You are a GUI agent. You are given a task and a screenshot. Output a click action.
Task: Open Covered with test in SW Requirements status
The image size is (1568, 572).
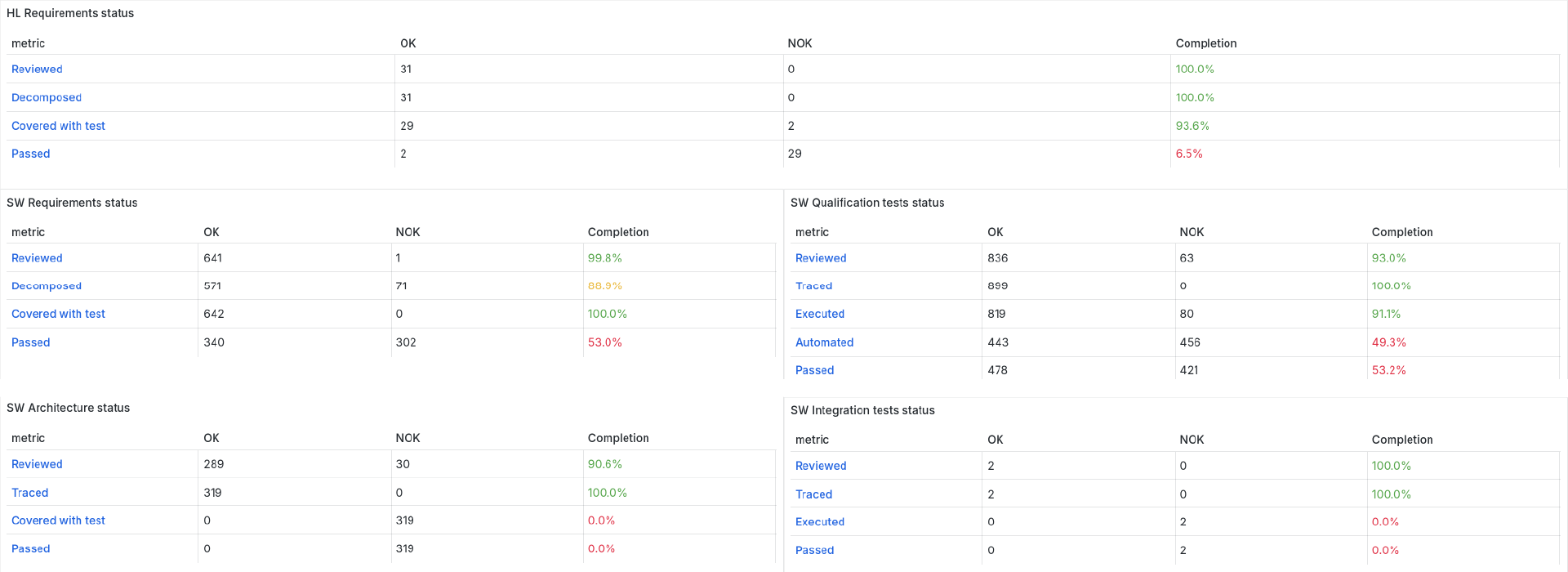(x=58, y=314)
